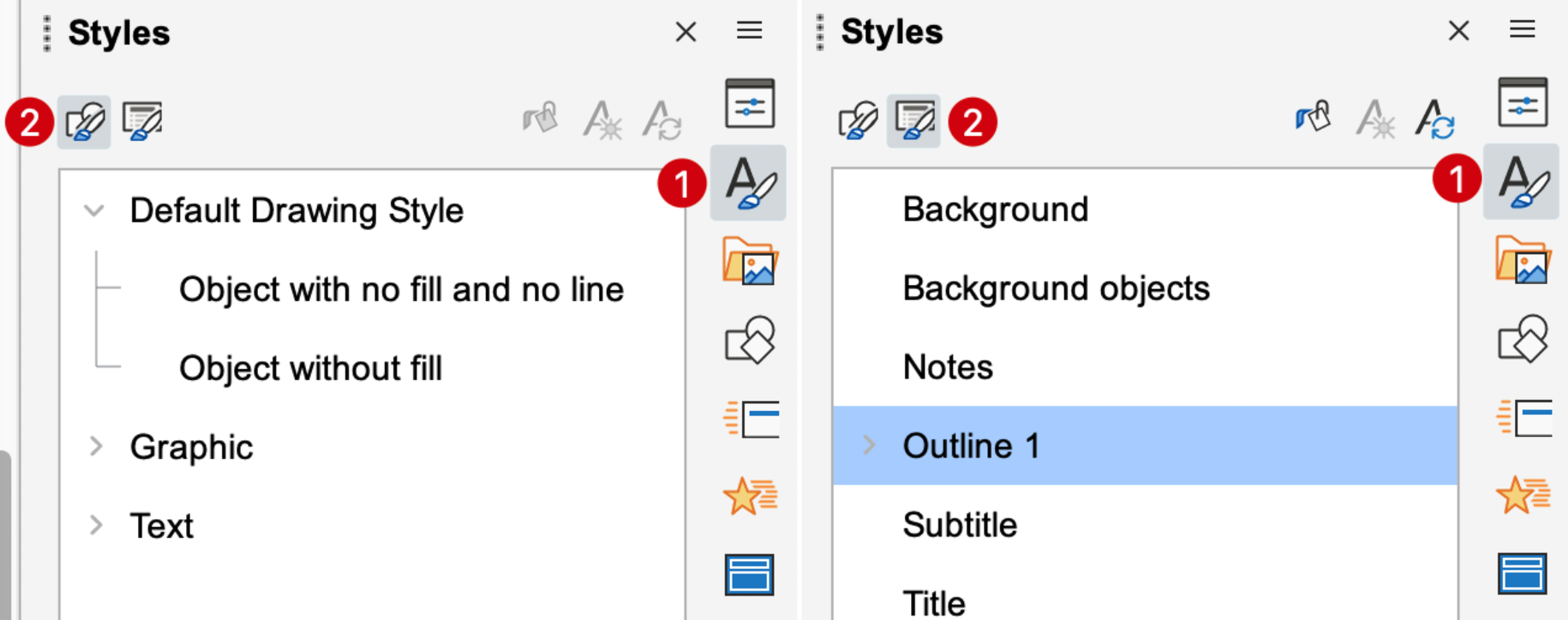Open Shapes deck beside the Presentation Styles list
This screenshot has width=1568, height=620.
[1522, 340]
